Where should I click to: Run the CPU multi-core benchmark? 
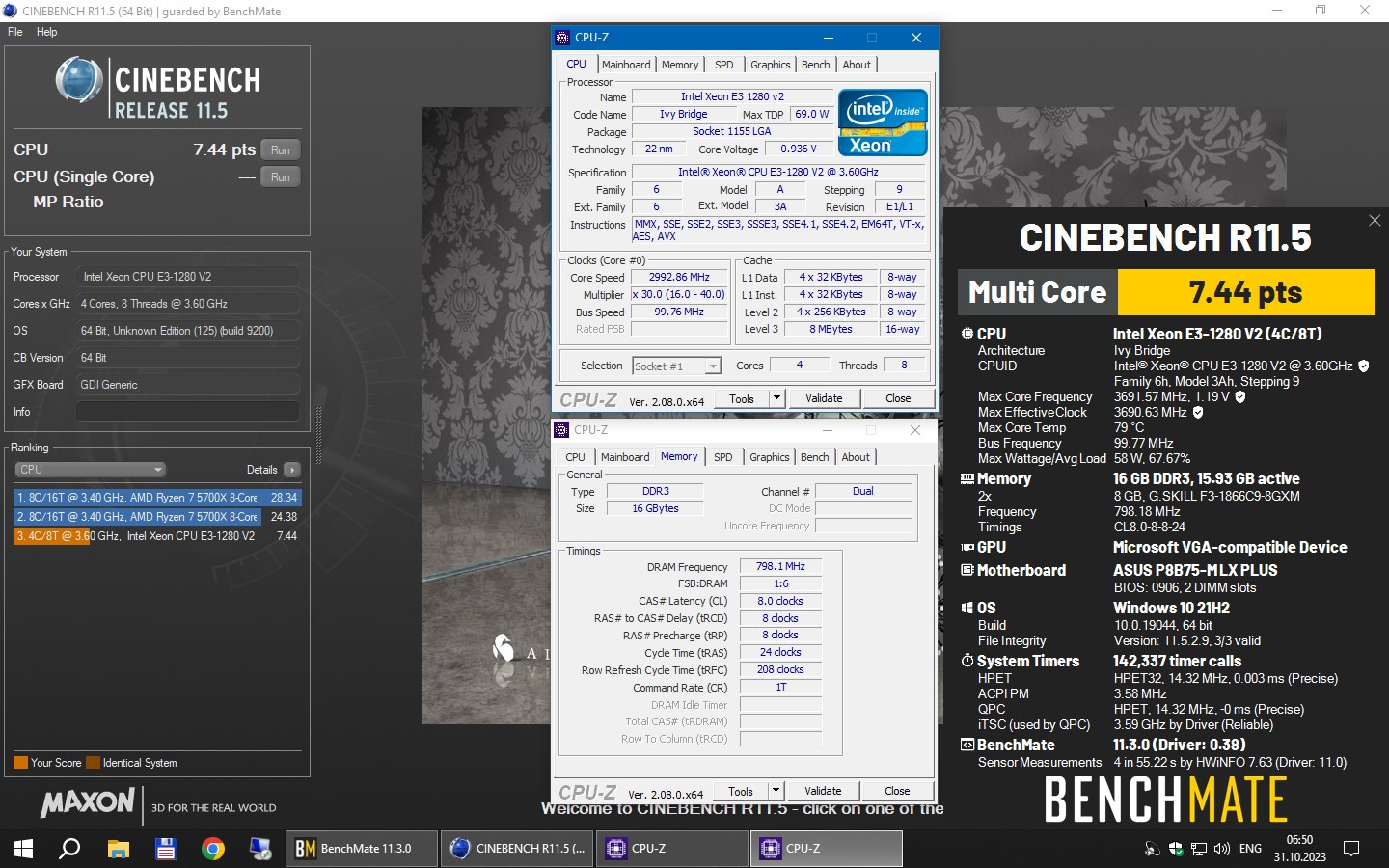coord(281,149)
